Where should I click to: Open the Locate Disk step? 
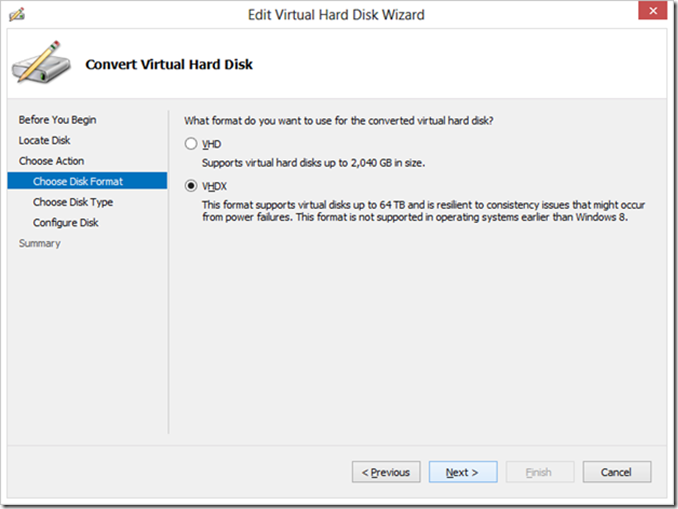(44, 141)
